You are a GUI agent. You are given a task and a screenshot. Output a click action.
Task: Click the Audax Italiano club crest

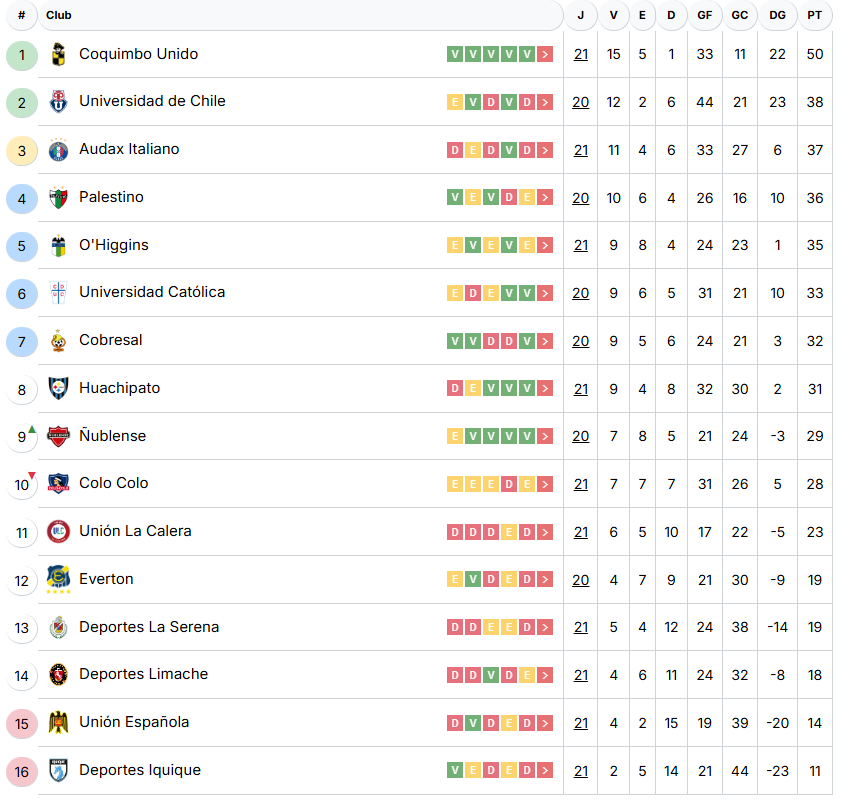tap(58, 149)
